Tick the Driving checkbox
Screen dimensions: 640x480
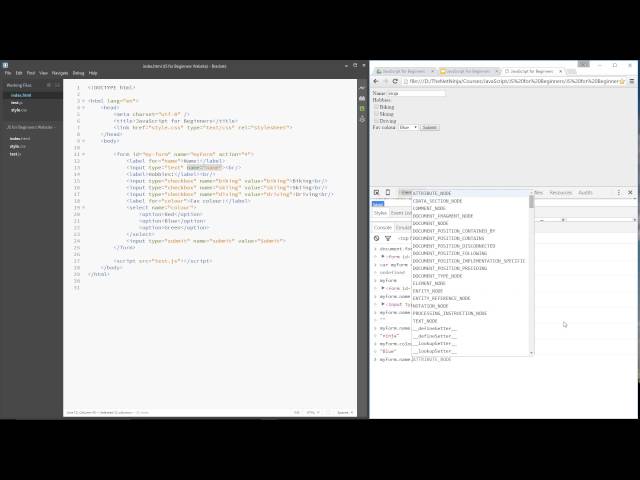coord(376,121)
